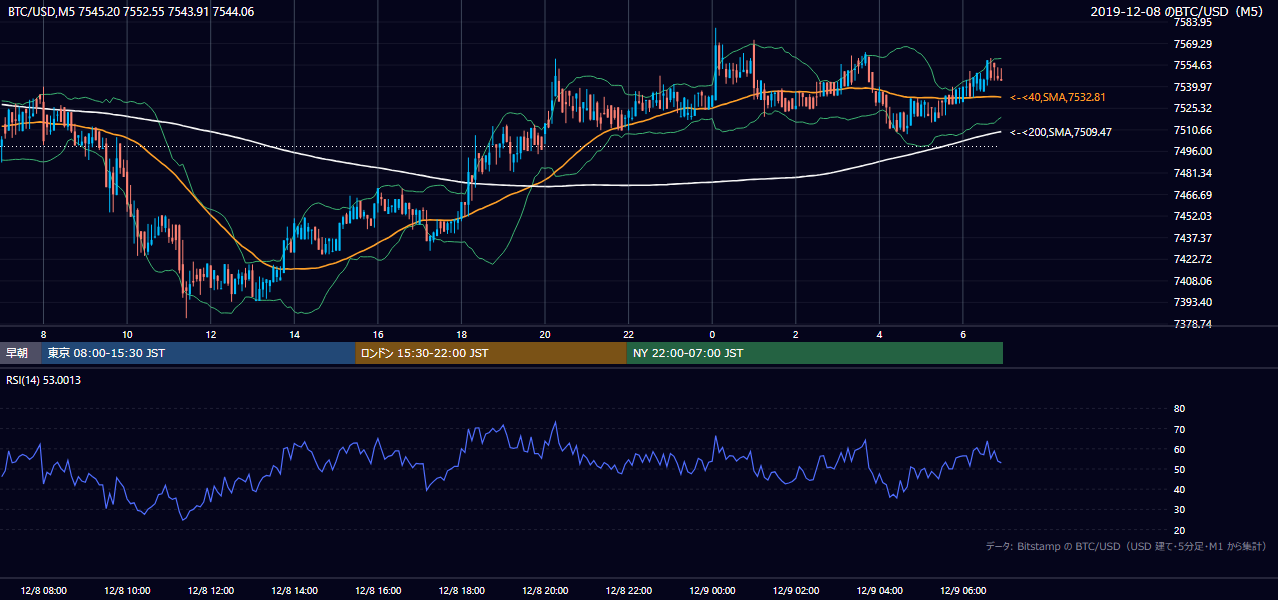
Task: Click the hour tick 0 under the price chart
Action: (x=712, y=334)
